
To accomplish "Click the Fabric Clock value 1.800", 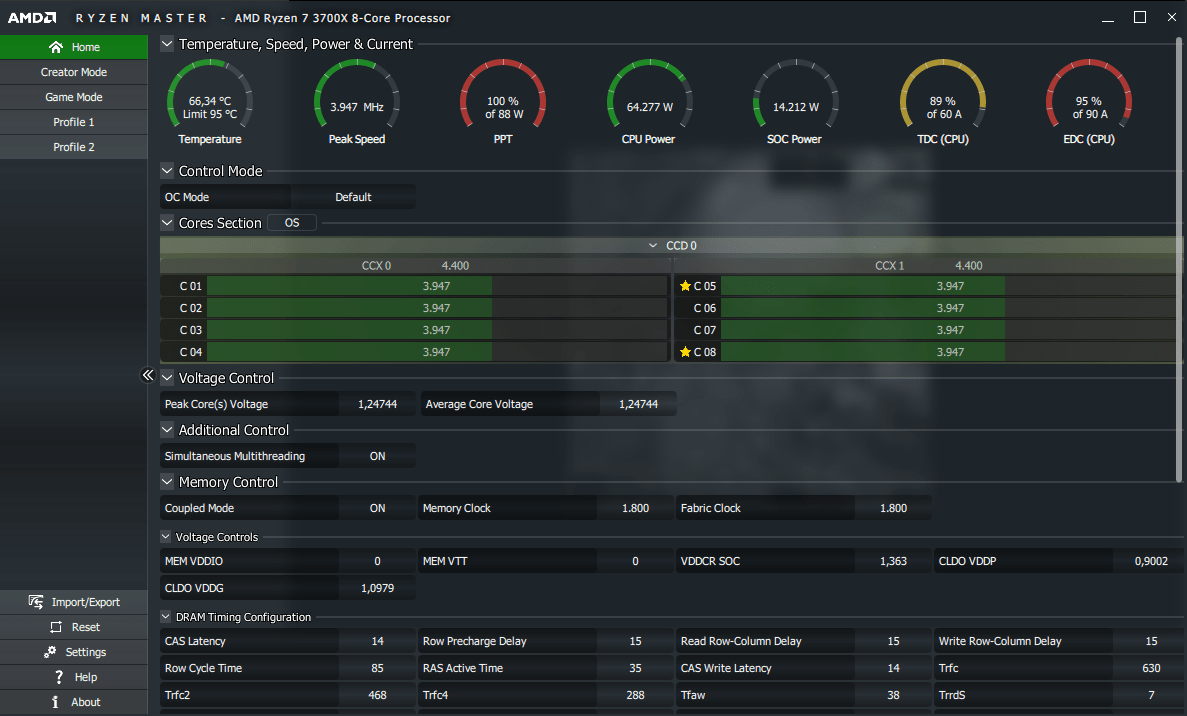I will pyautogui.click(x=893, y=509).
